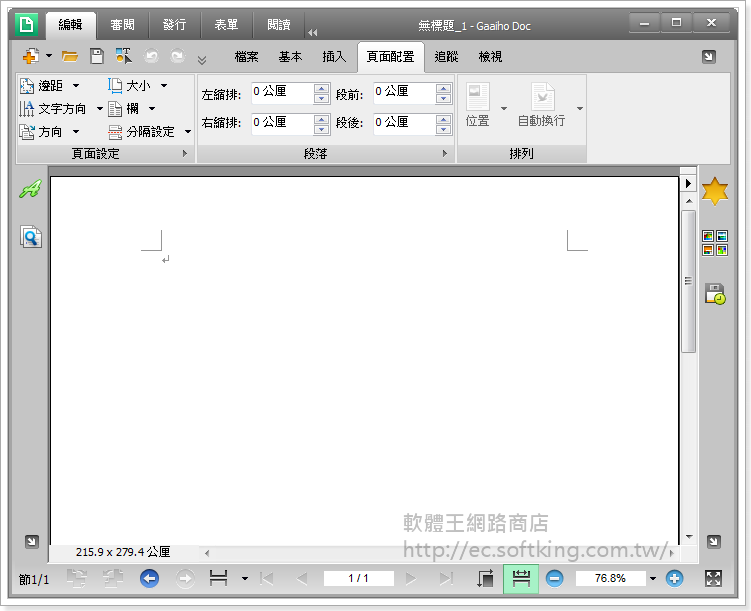
Task: Click the magnifier search sidebar icon
Action: pyautogui.click(x=31, y=237)
